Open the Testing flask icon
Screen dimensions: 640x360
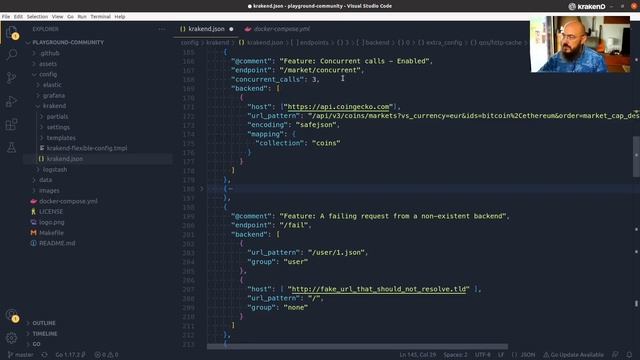(11, 147)
